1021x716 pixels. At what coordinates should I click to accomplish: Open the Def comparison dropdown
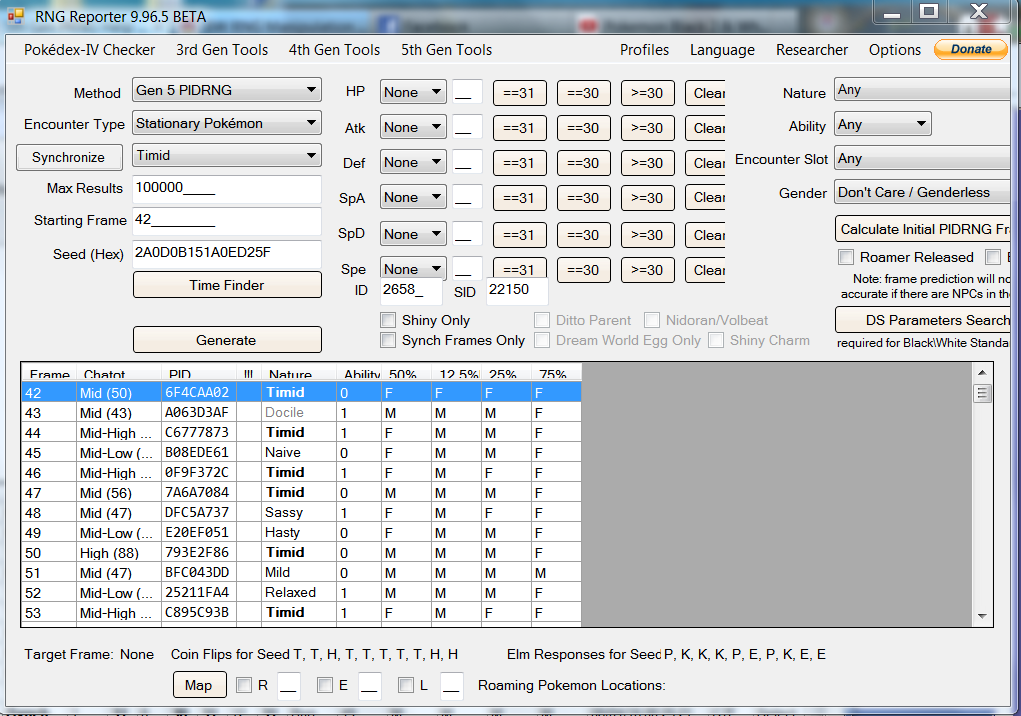coord(413,162)
